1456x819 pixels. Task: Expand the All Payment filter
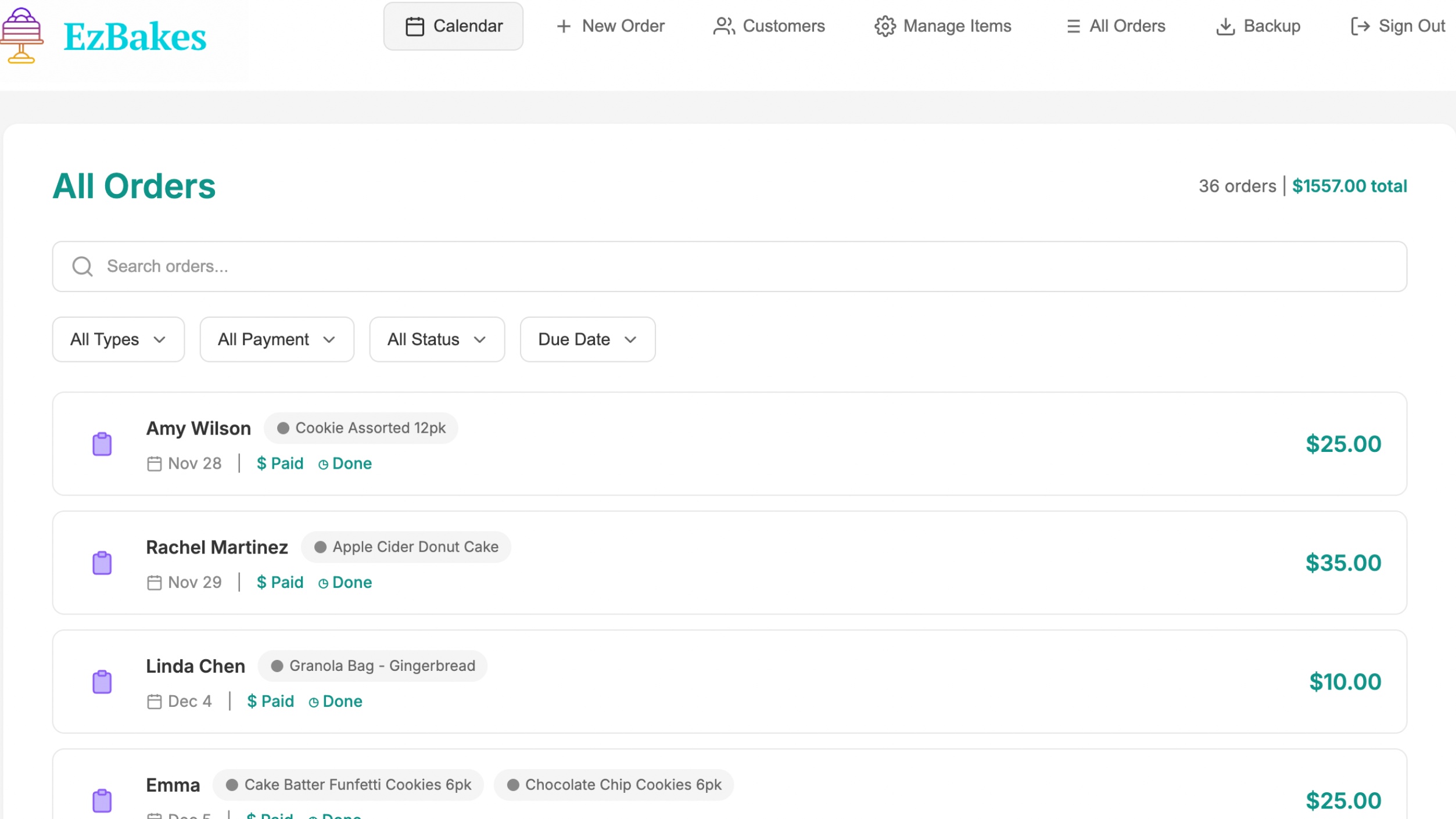coord(277,339)
